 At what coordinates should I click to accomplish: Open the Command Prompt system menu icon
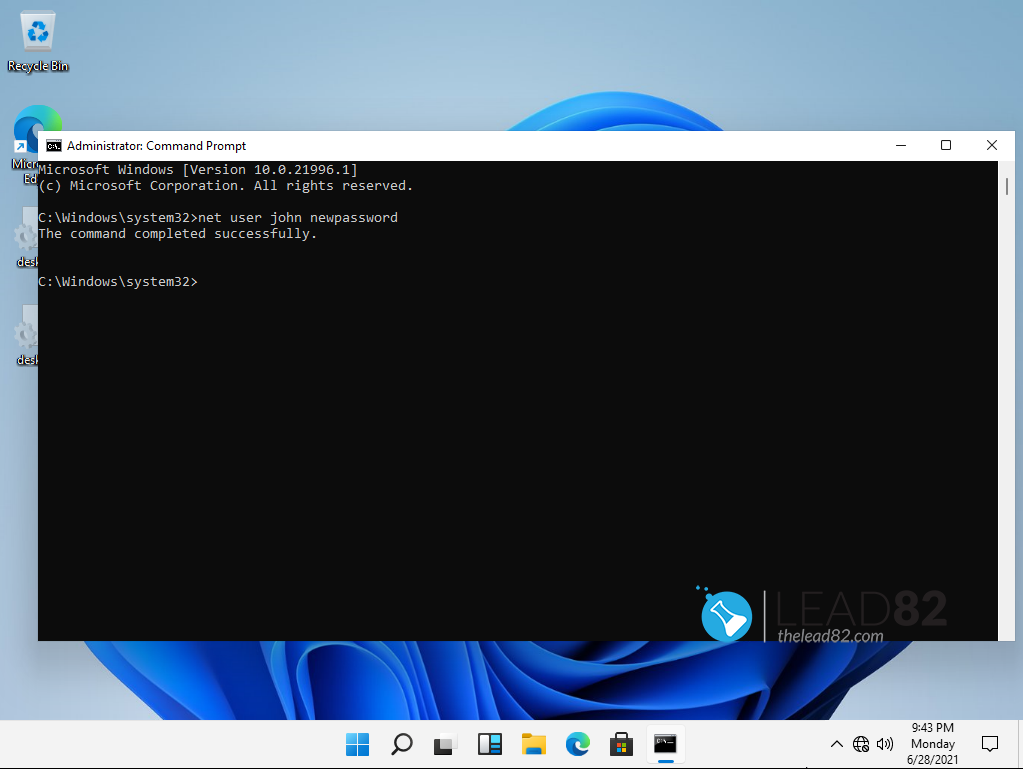(x=53, y=145)
